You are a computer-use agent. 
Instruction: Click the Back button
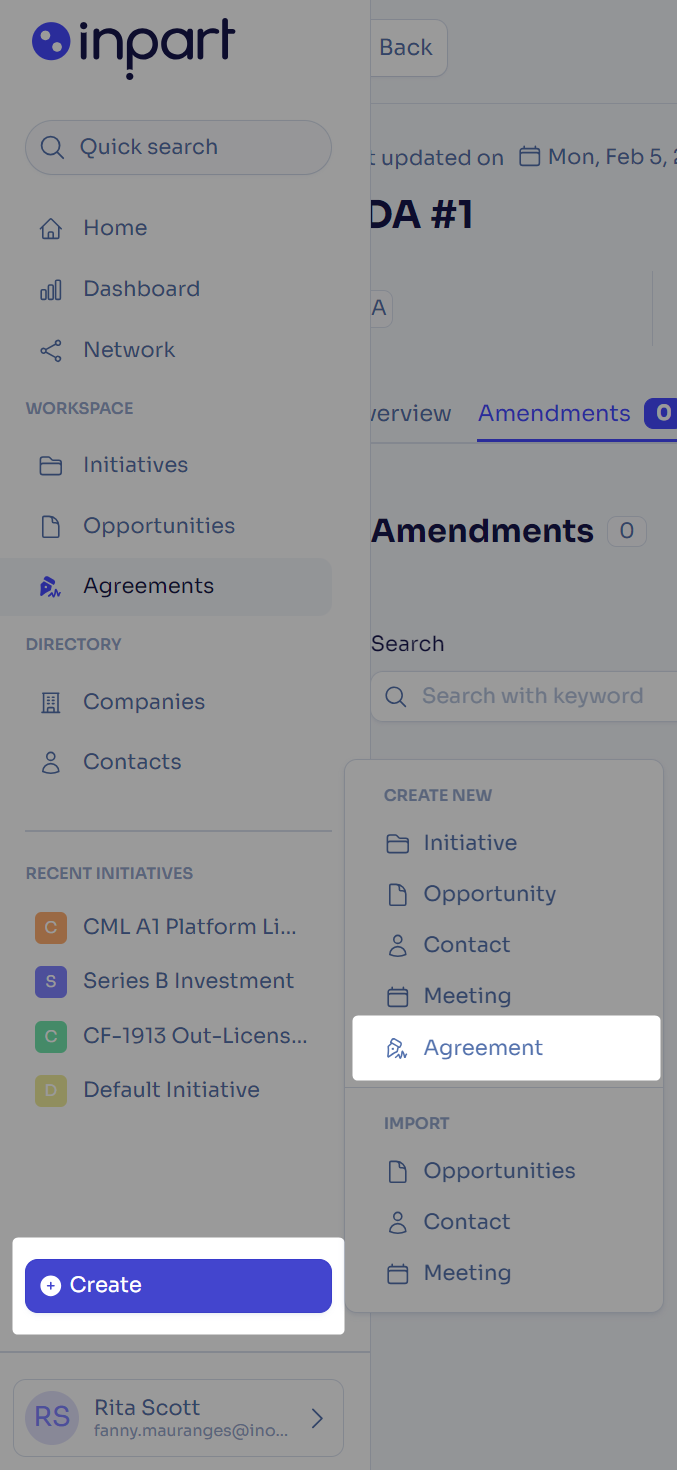pyautogui.click(x=406, y=47)
